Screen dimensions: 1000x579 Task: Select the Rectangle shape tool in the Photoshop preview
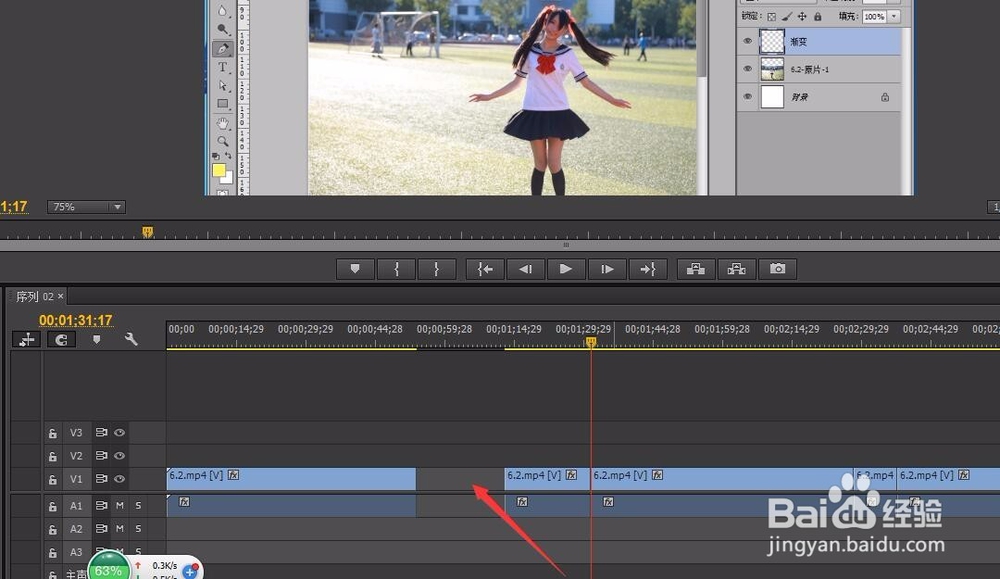(x=222, y=103)
